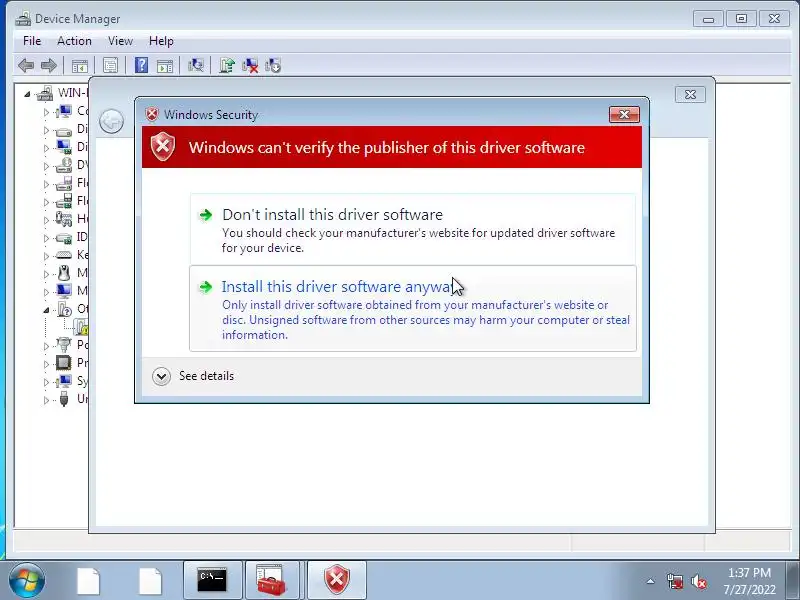Select the Mice mouse icon in the tree

(x=64, y=273)
